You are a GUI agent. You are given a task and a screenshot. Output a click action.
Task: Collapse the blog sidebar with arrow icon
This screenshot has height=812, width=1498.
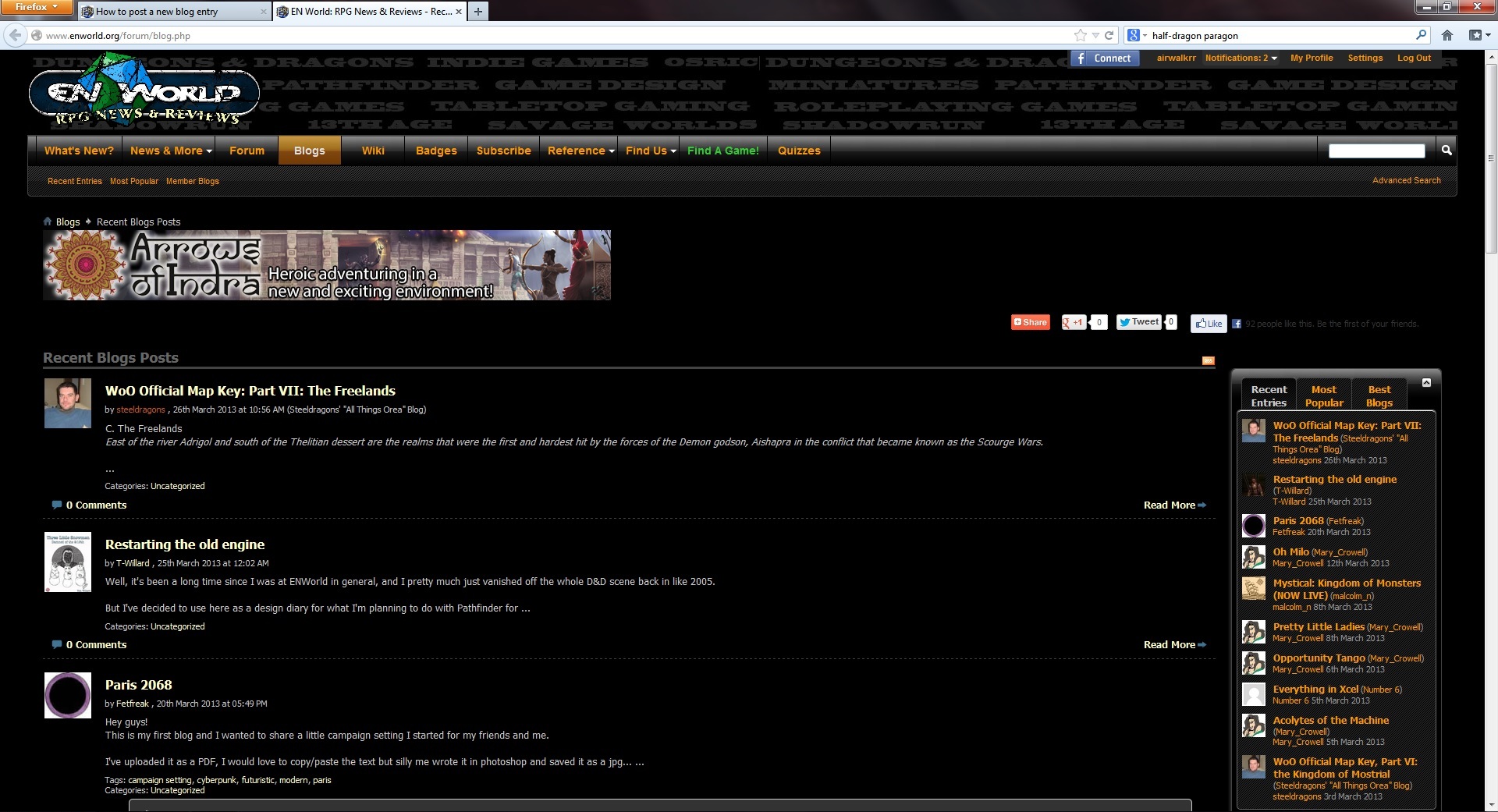coord(1426,382)
